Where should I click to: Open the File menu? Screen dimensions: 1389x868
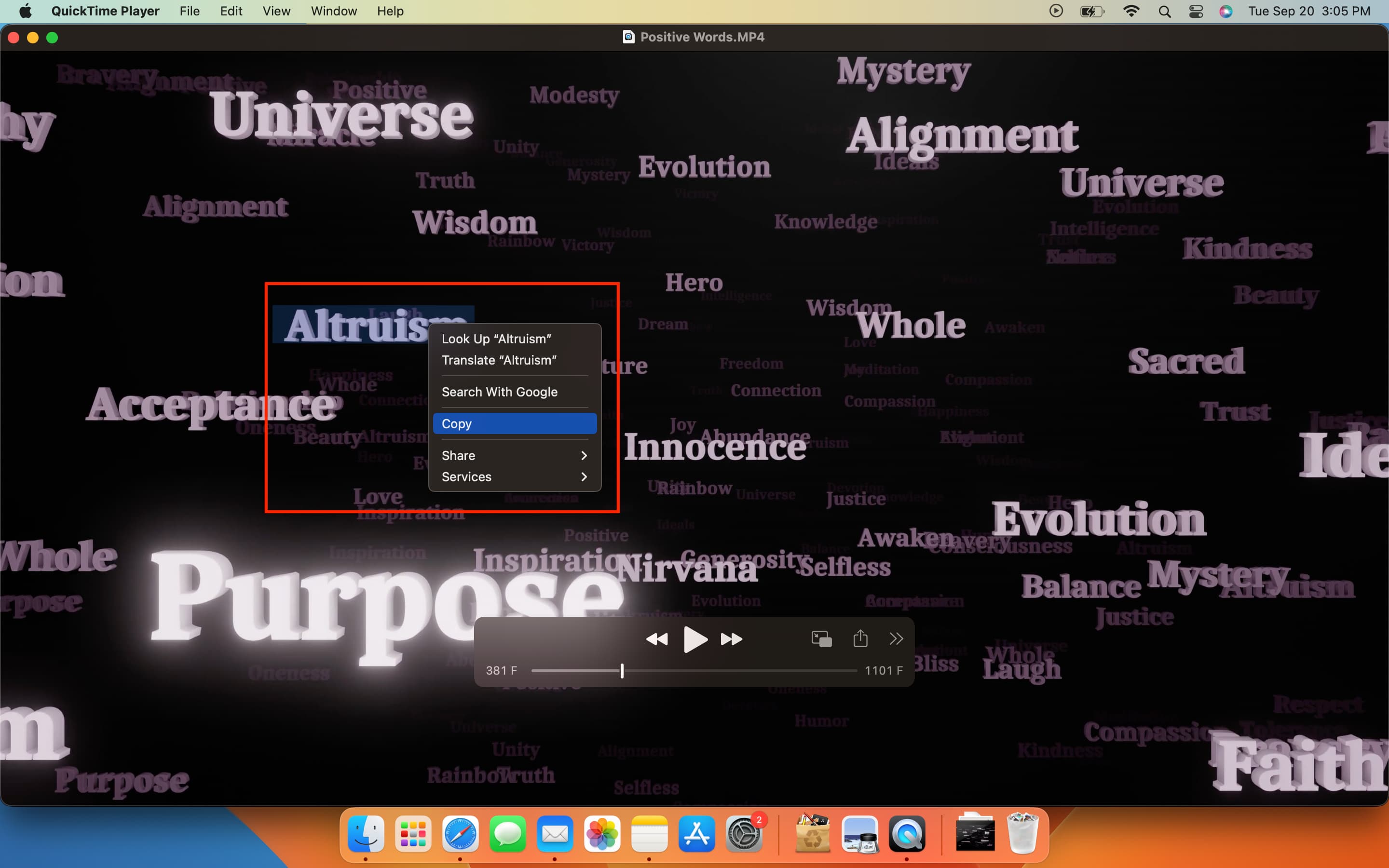coord(190,11)
